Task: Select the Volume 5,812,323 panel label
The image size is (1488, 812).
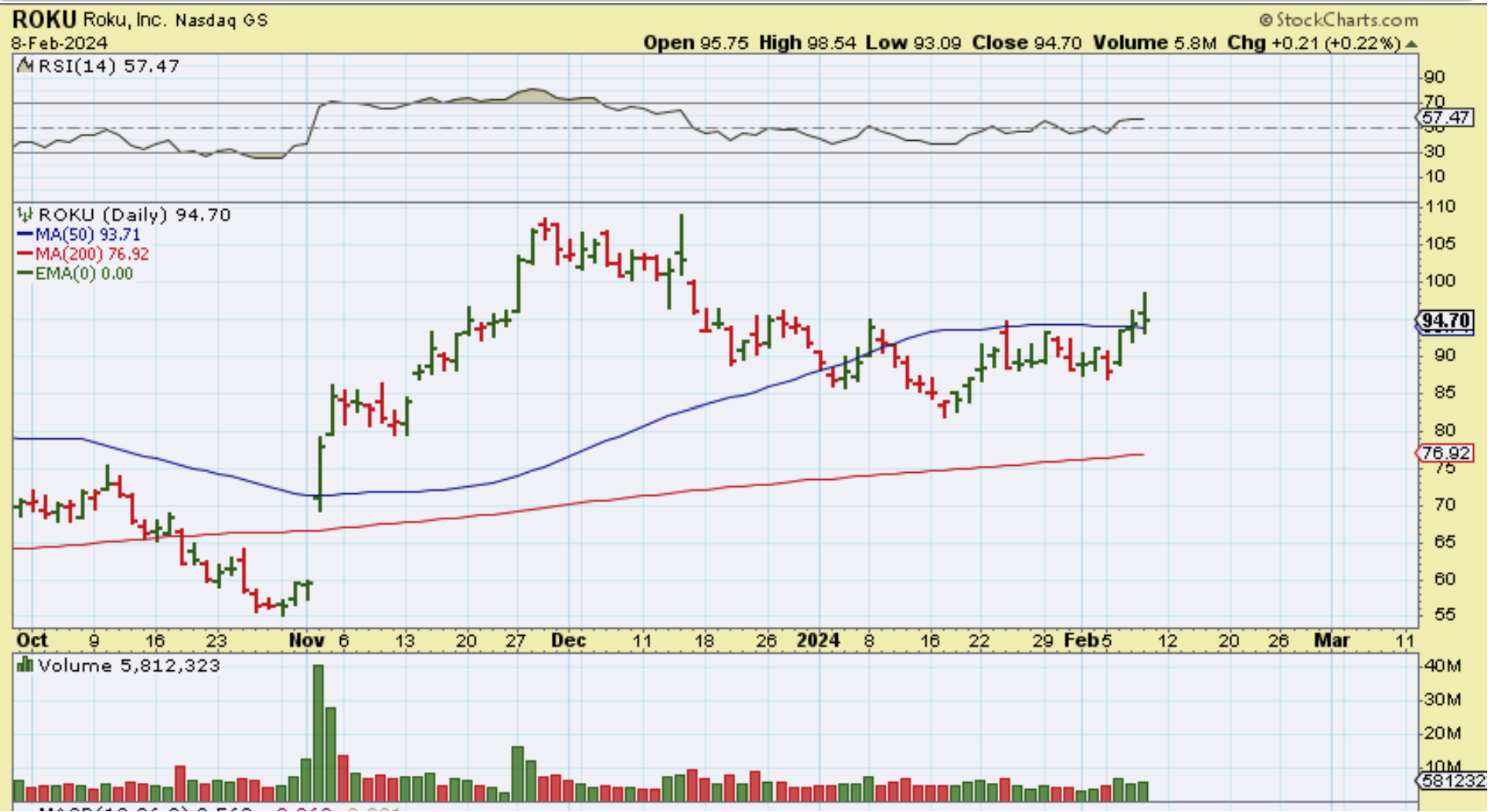Action: [x=129, y=666]
